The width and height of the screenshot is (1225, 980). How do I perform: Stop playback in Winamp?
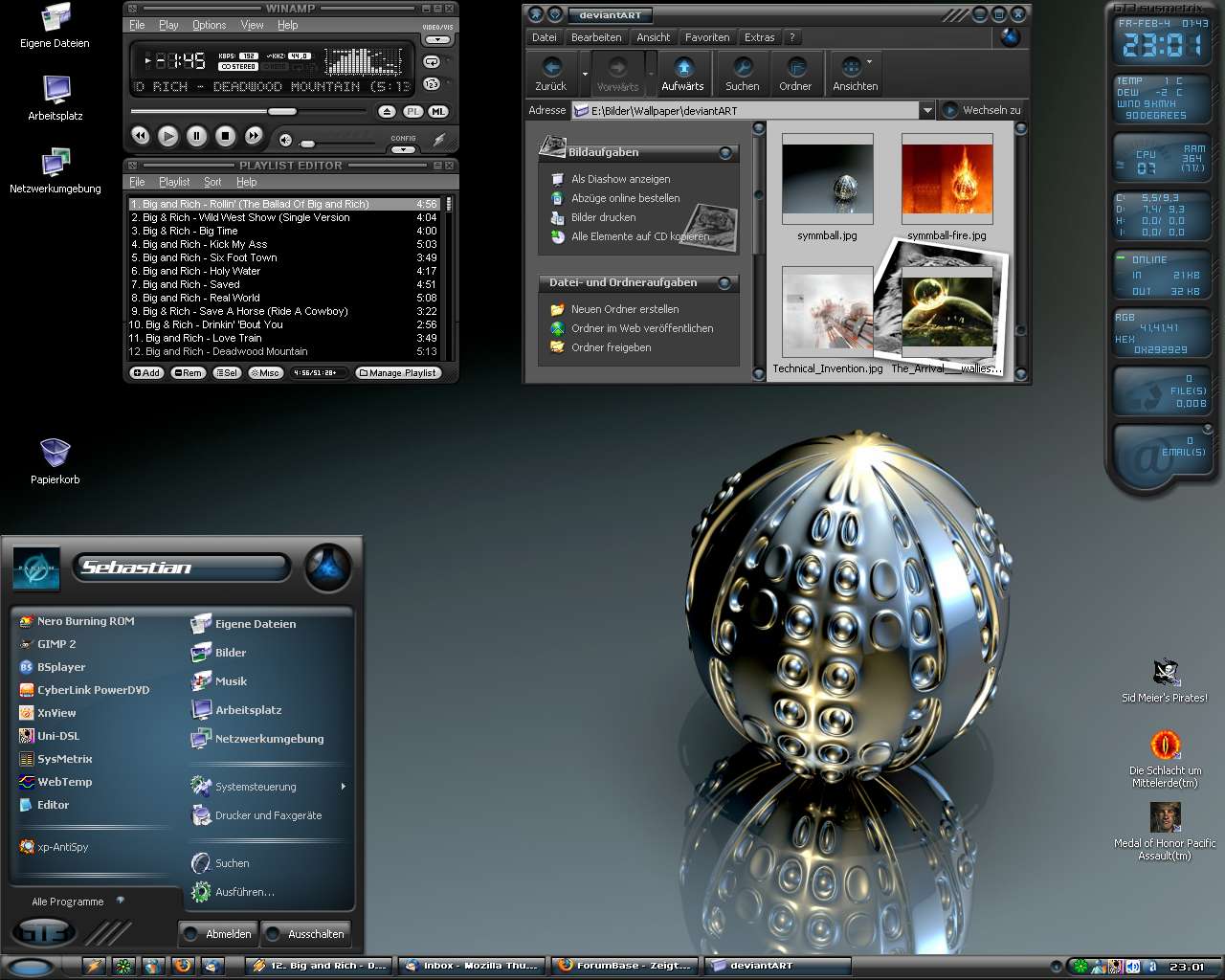click(225, 136)
